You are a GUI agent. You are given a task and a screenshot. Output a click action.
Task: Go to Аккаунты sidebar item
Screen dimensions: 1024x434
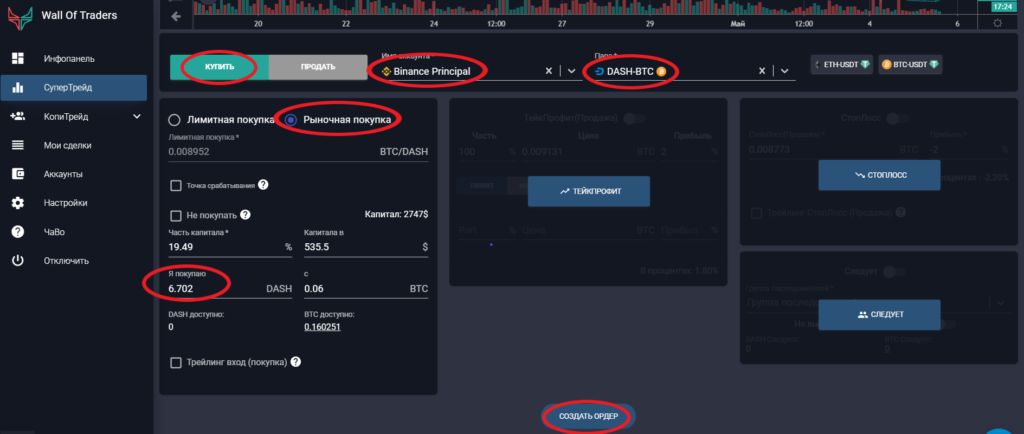pos(63,174)
